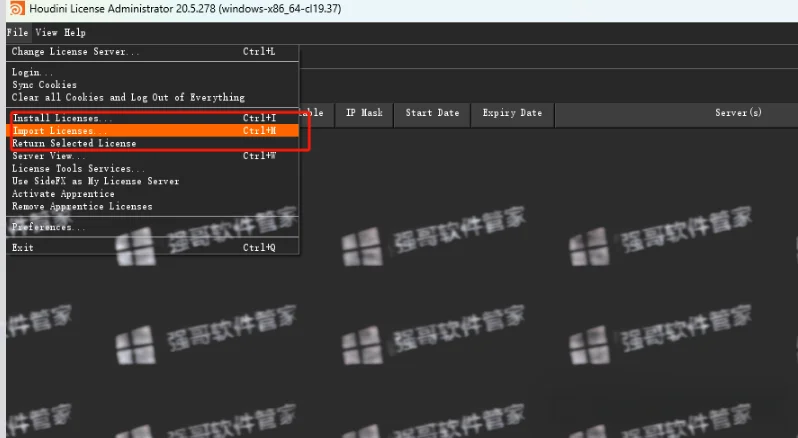
Task: Select Install Licenses menu entry
Action: point(152,118)
